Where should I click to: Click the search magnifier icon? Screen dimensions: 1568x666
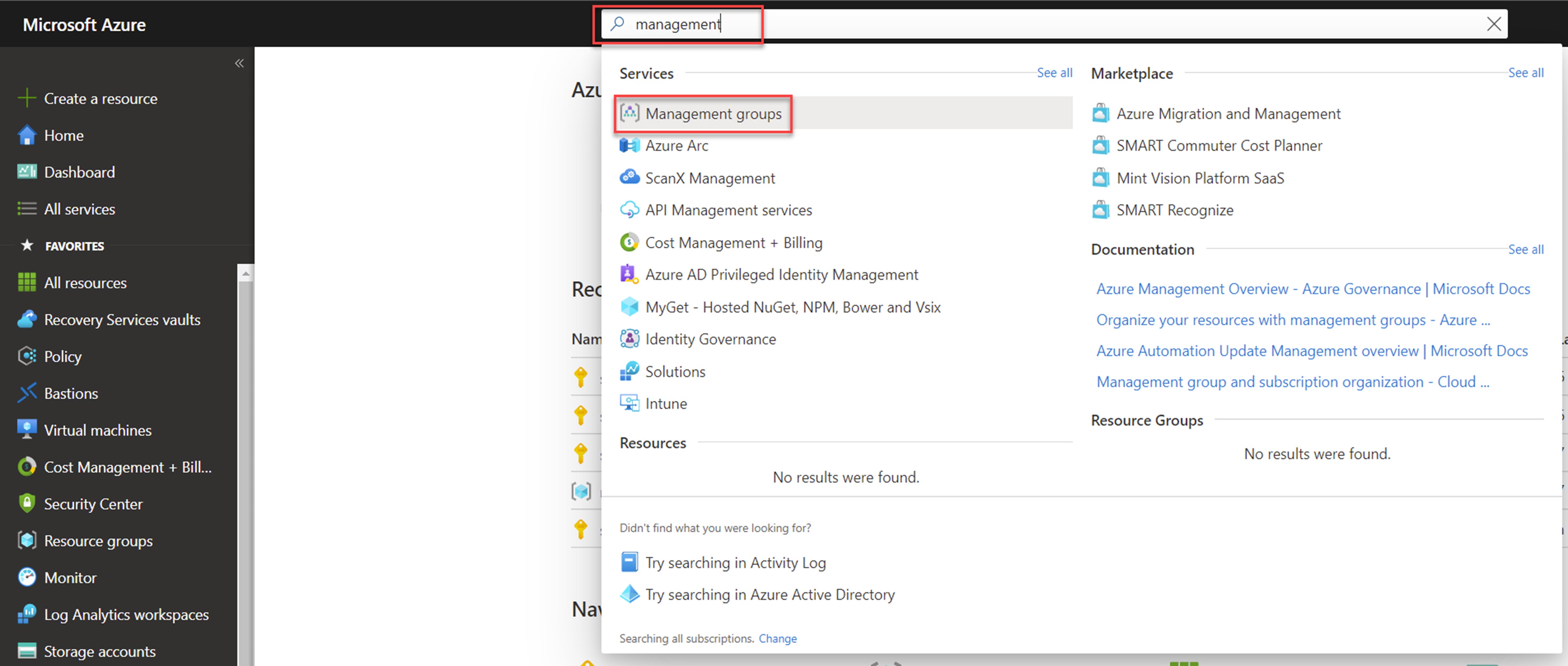pos(617,24)
